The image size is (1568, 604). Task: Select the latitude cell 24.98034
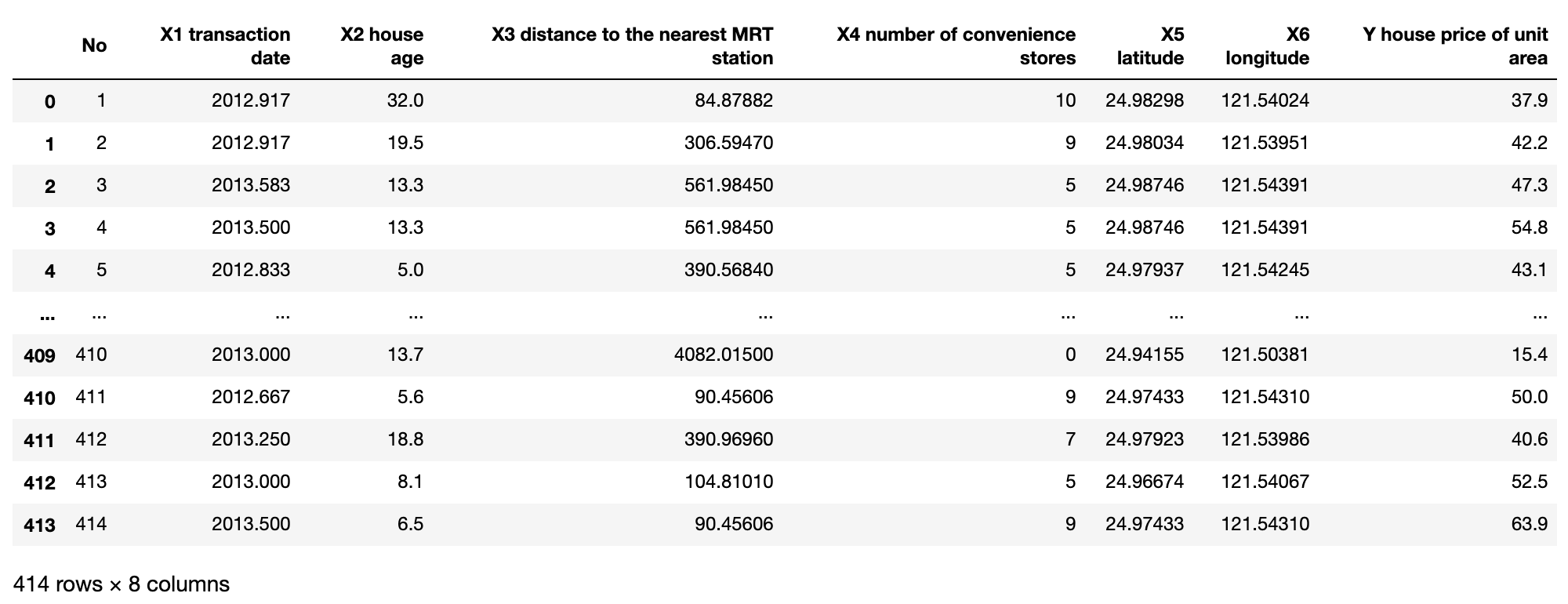pos(1145,143)
